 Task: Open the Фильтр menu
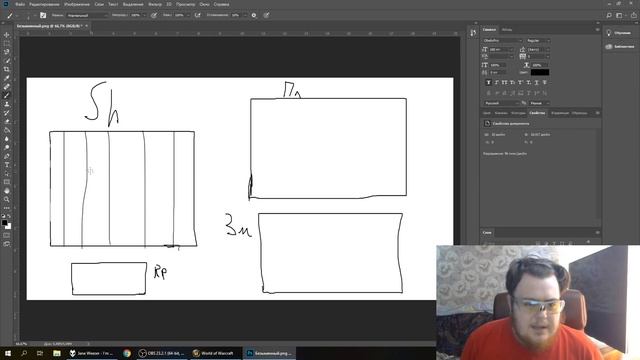[155, 4]
